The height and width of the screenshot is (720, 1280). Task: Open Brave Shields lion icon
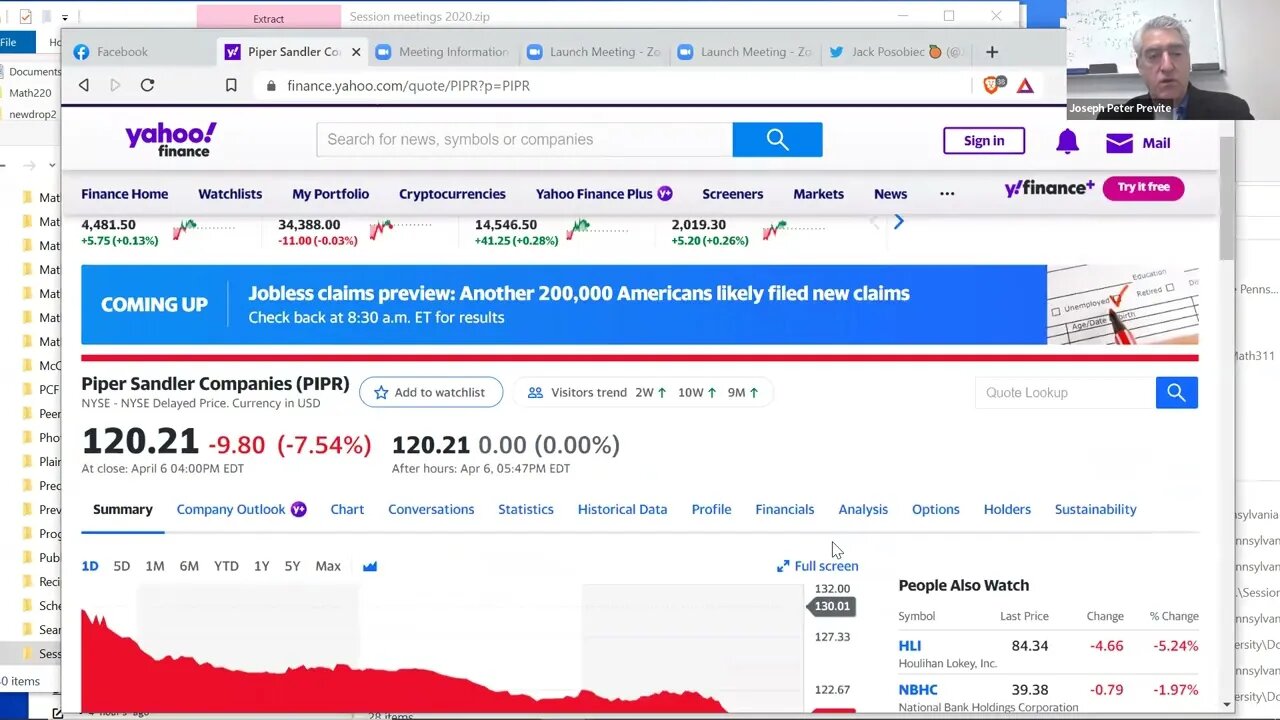(x=993, y=85)
